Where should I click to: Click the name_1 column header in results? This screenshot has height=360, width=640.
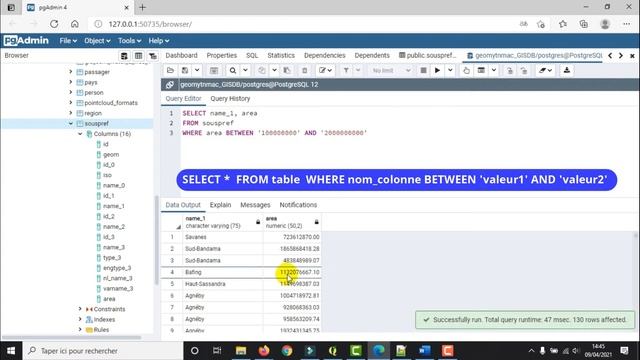[222, 222]
